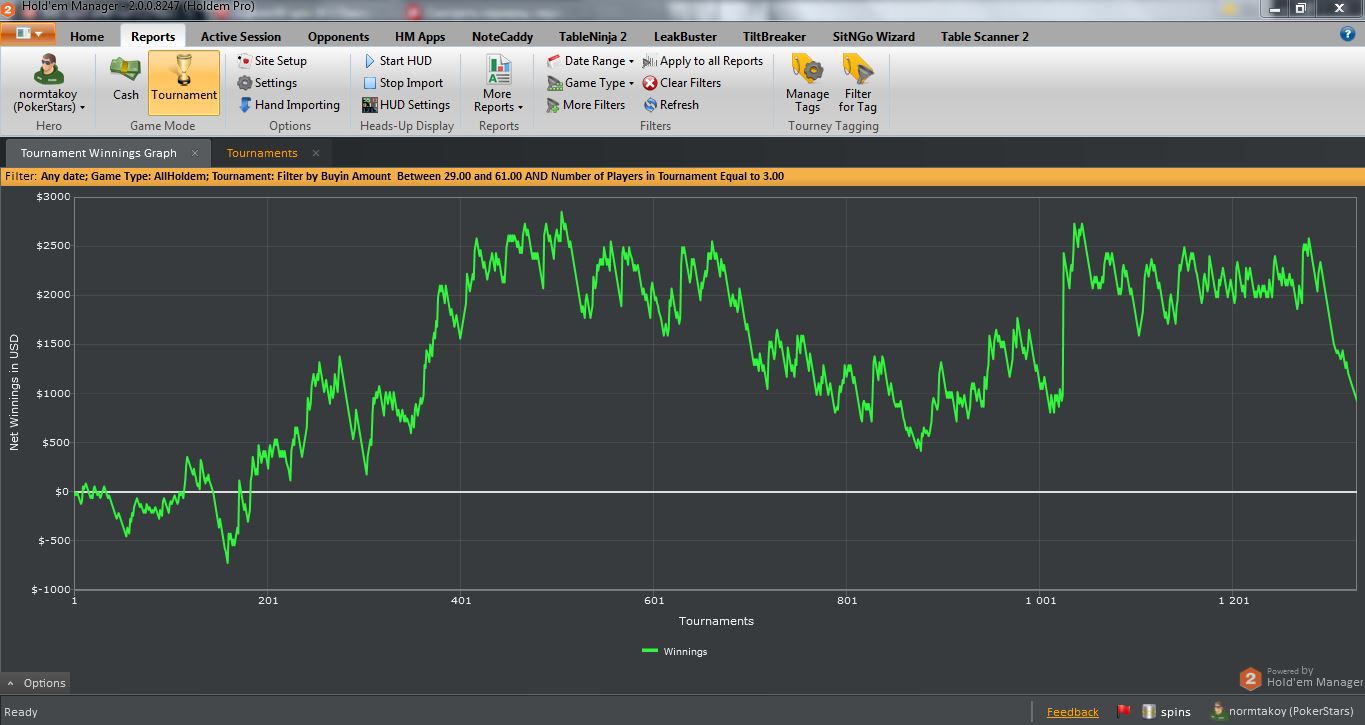The width and height of the screenshot is (1365, 725).
Task: Click the spins status bar entry
Action: coord(1167,712)
